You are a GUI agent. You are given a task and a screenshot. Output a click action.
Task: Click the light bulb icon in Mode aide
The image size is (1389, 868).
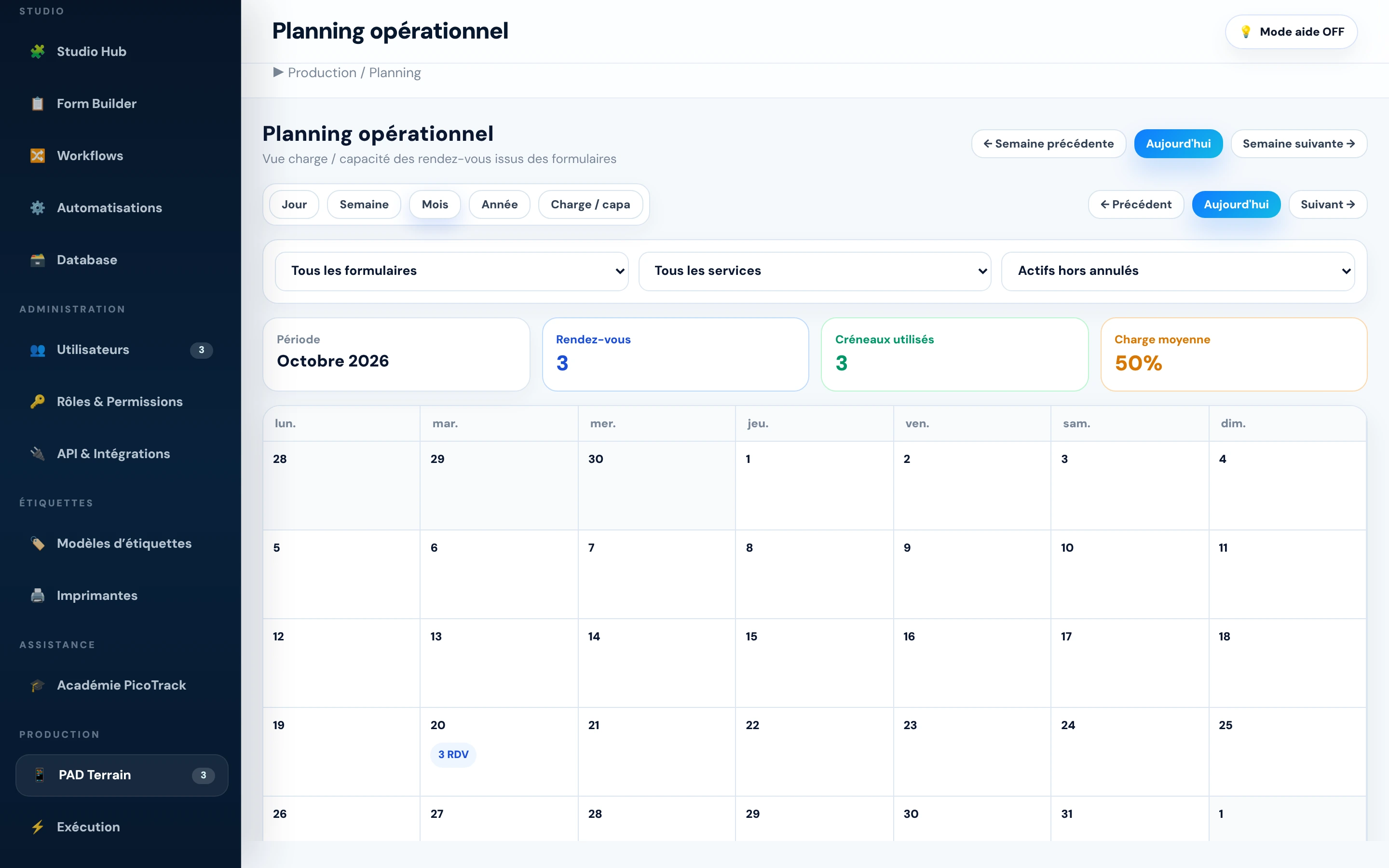click(1245, 31)
